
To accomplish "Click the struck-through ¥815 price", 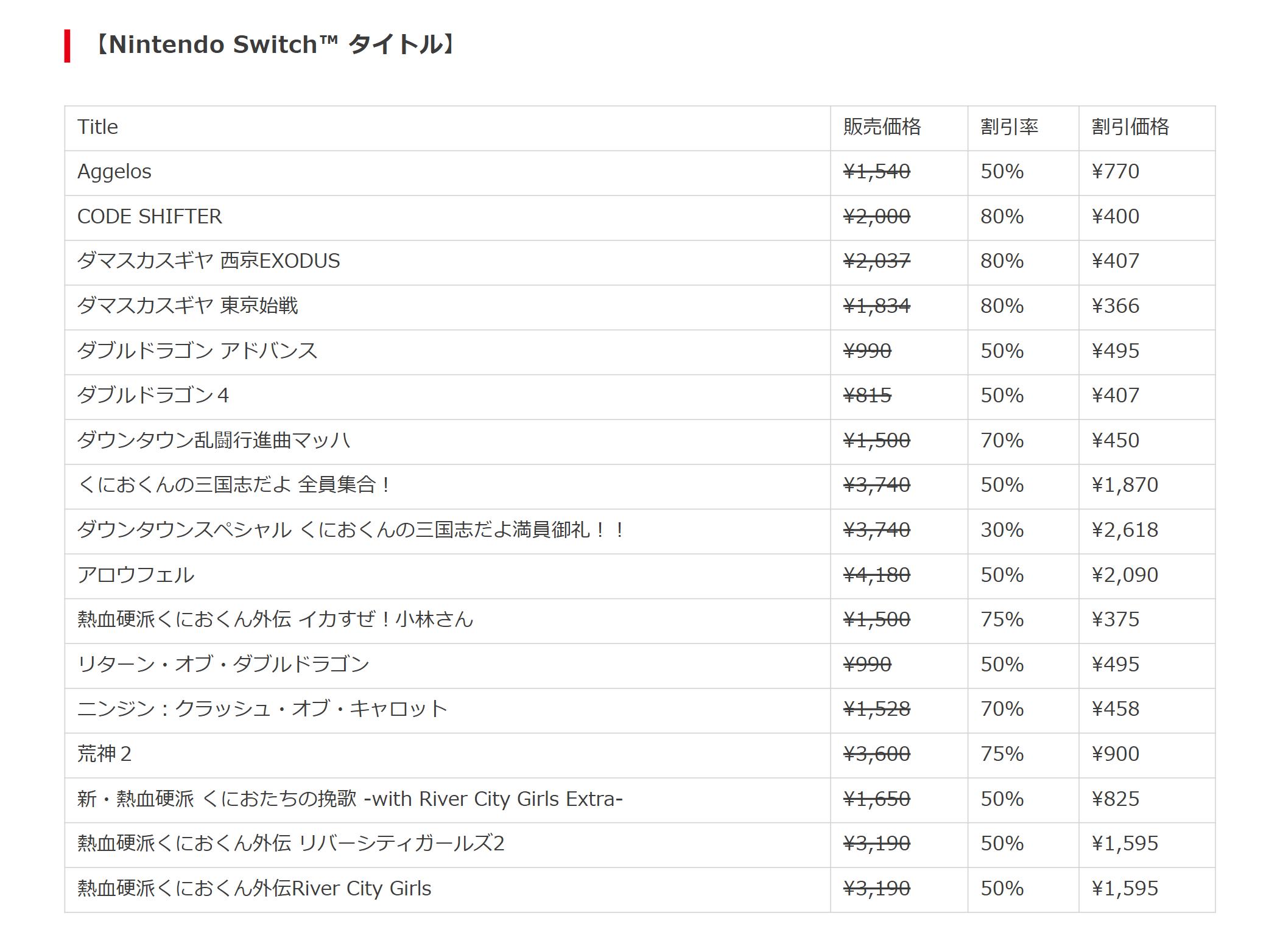I will pyautogui.click(x=867, y=396).
